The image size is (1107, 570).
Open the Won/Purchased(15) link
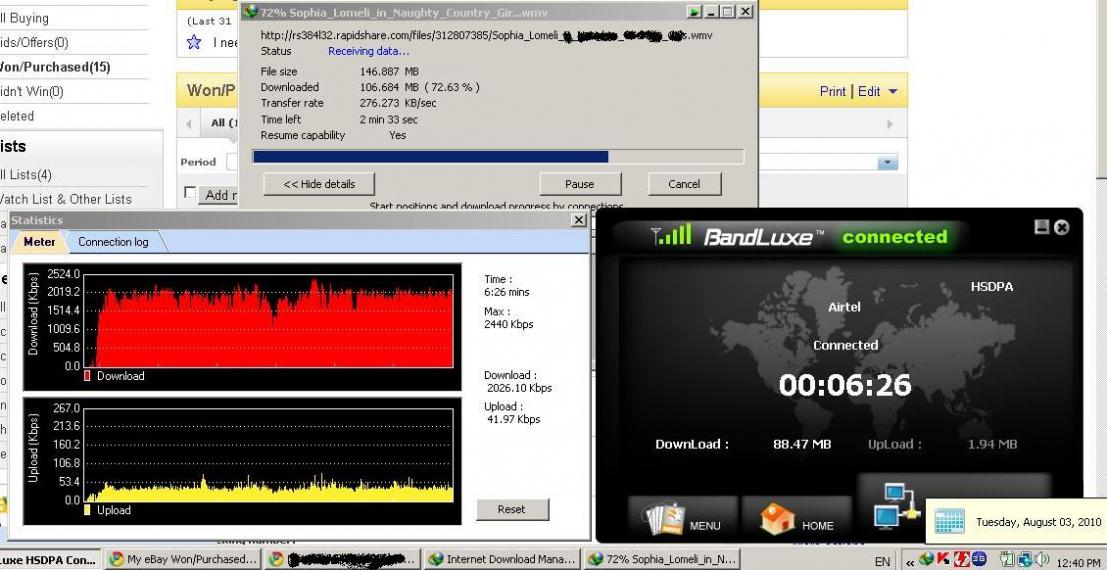coord(55,67)
